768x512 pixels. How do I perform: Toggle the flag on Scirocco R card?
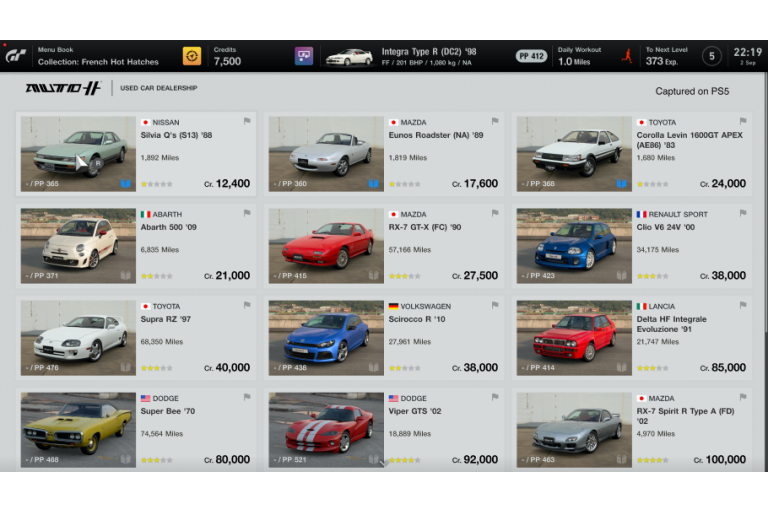(x=495, y=305)
